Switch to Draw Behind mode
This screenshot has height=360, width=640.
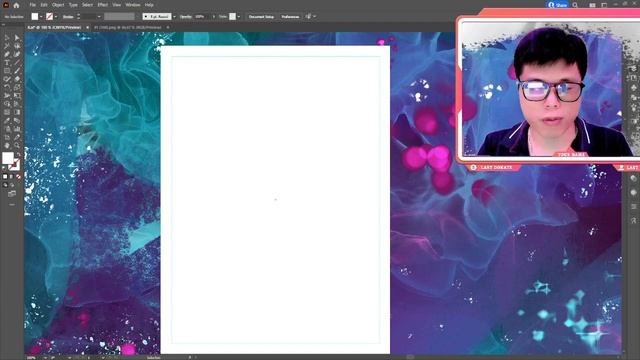coord(12,186)
